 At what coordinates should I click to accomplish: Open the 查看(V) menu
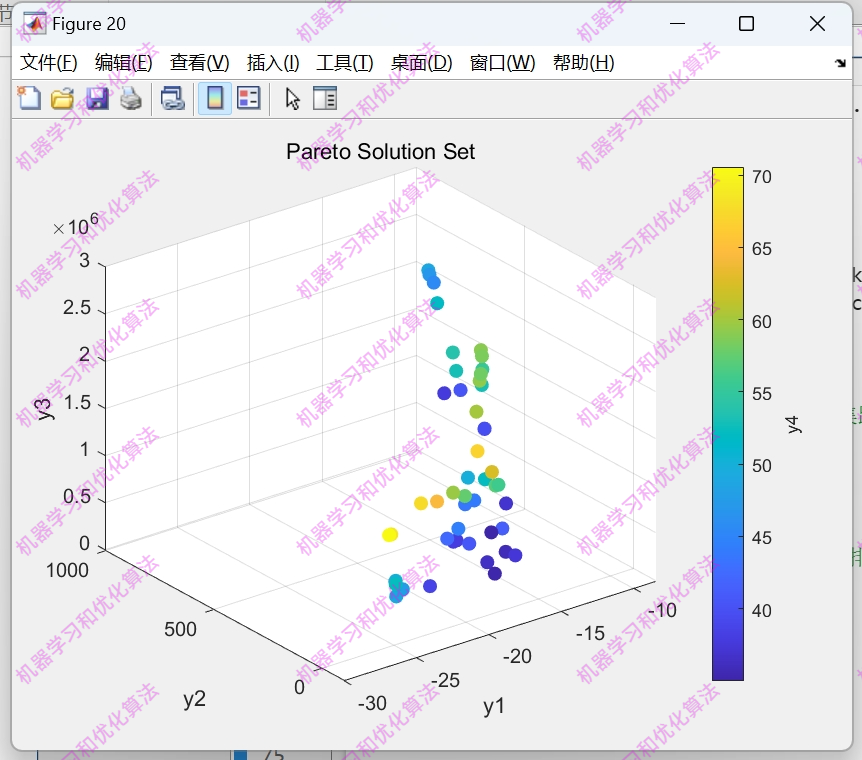click(x=200, y=63)
